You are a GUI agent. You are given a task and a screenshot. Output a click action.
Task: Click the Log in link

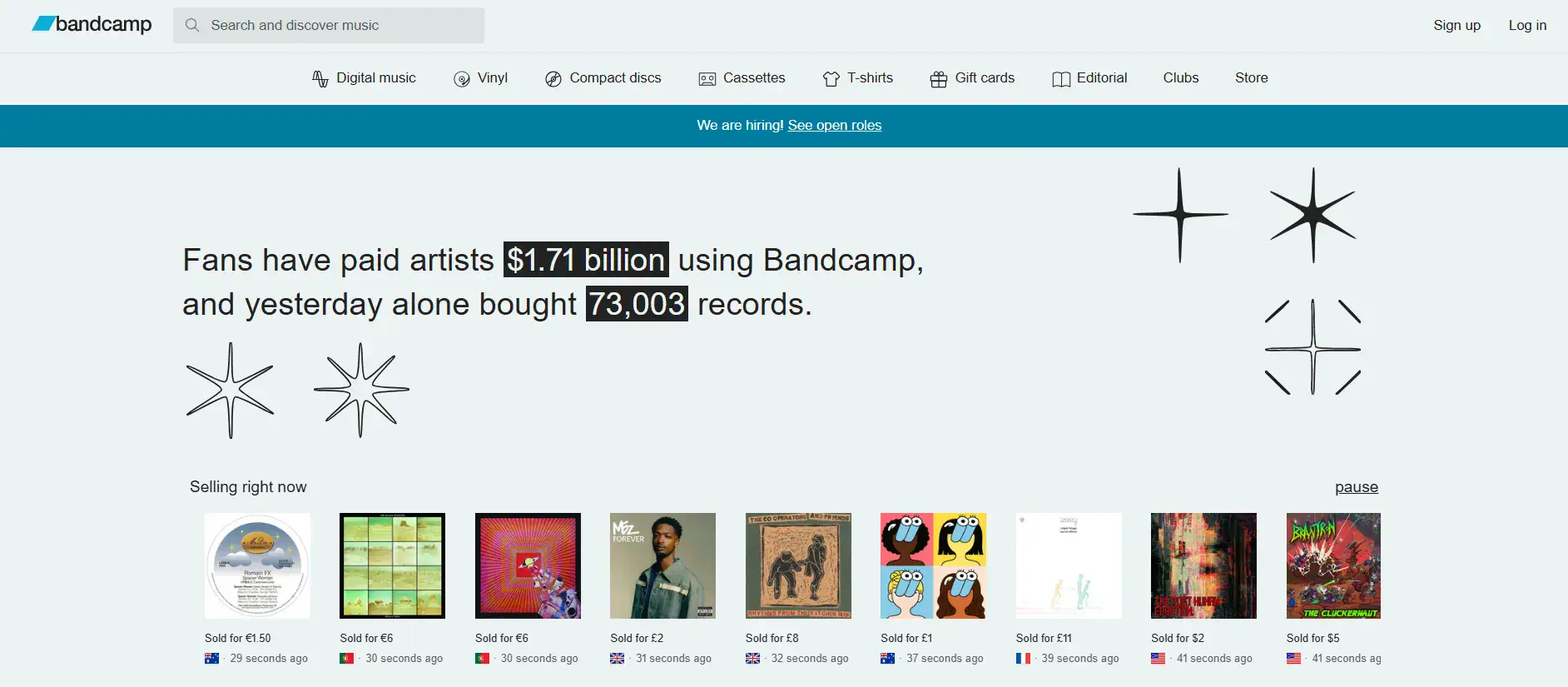[1527, 25]
